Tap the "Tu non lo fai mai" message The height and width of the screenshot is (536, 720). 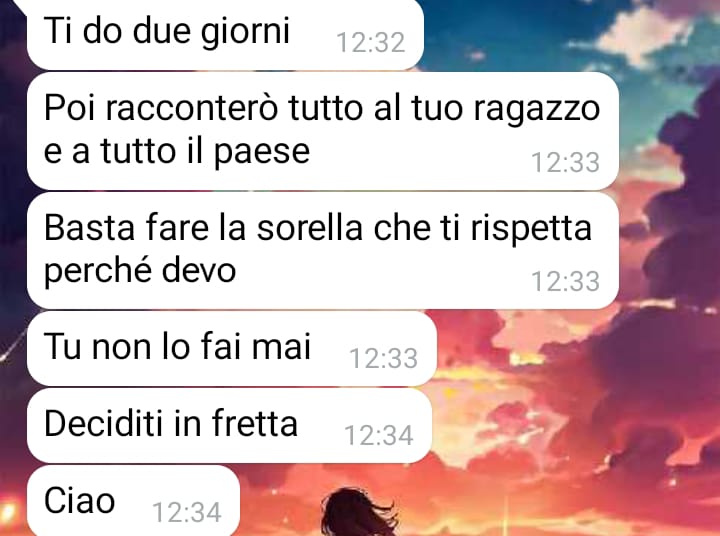[x=231, y=349]
